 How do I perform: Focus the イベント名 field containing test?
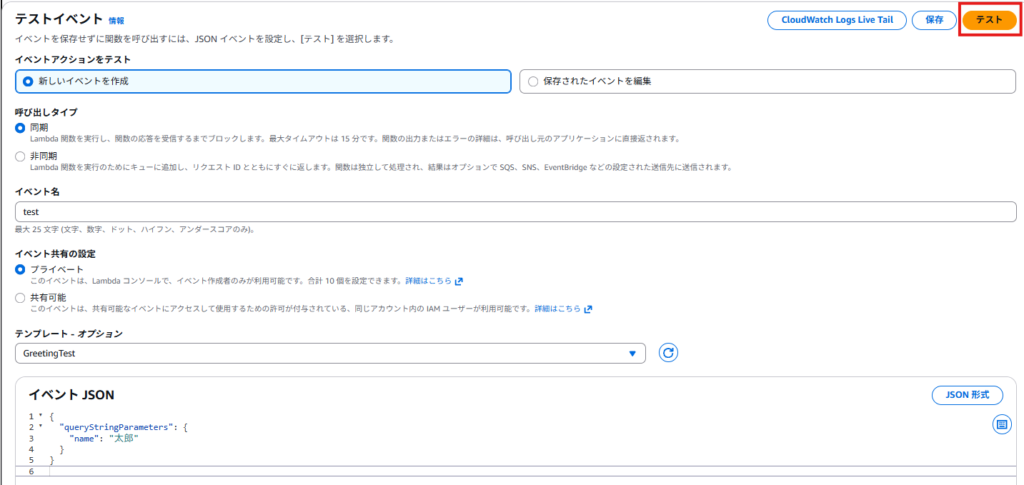point(515,211)
